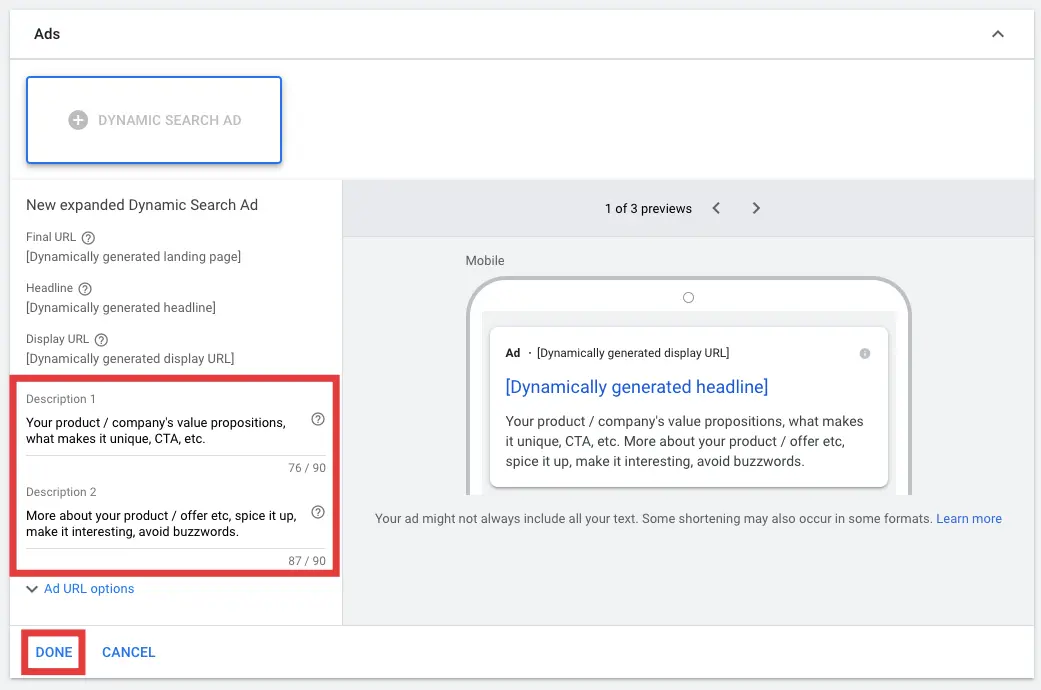Click the blue dynamically generated headline in preview

[637, 387]
